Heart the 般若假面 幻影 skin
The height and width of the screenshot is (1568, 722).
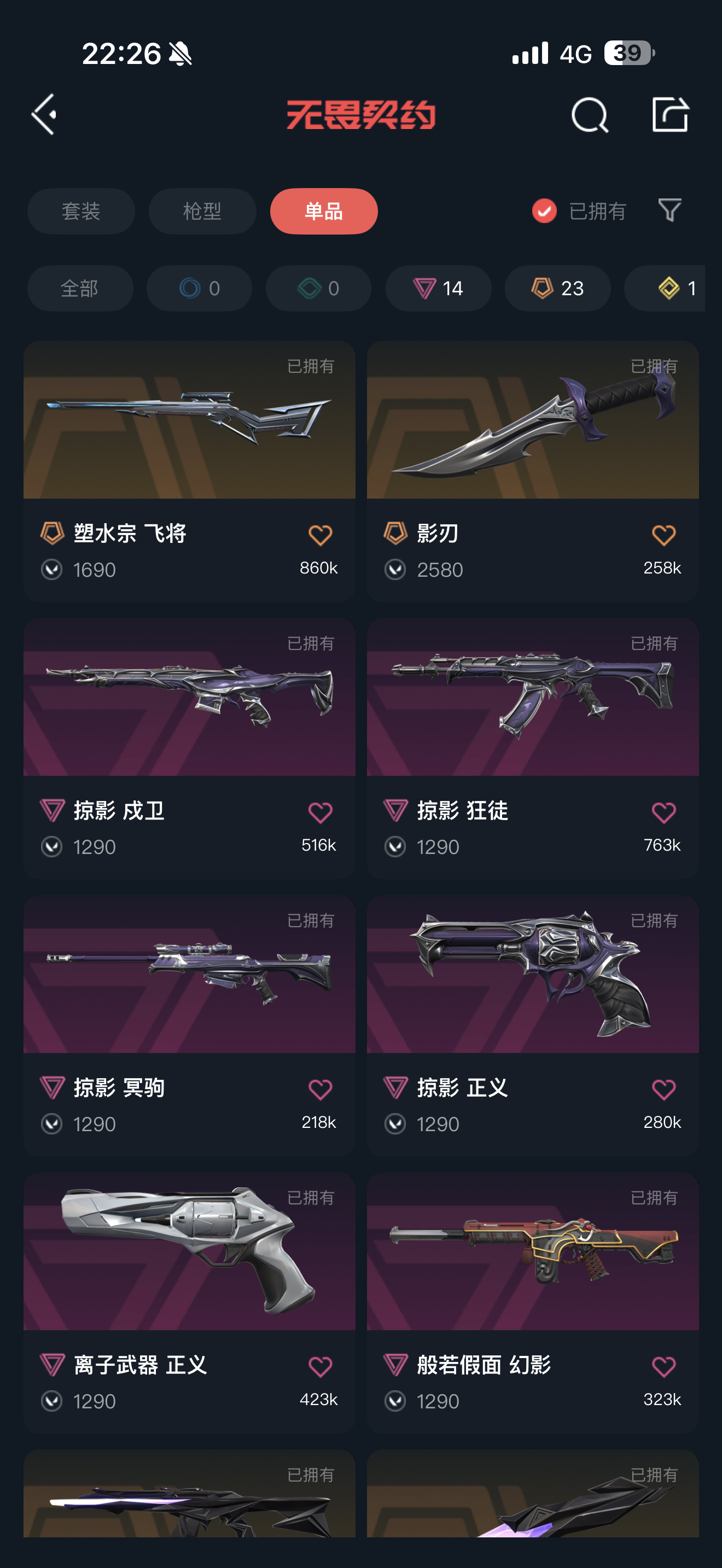663,1366
